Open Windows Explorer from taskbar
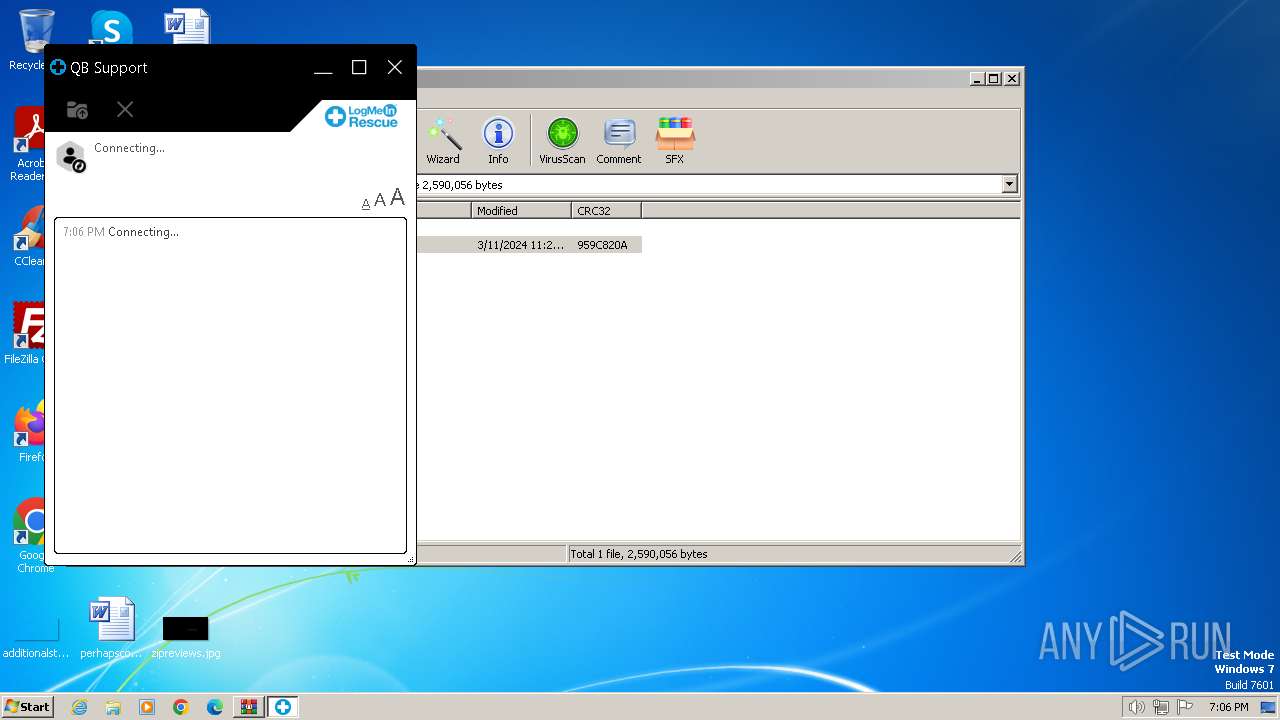The width and height of the screenshot is (1280, 720). click(113, 707)
